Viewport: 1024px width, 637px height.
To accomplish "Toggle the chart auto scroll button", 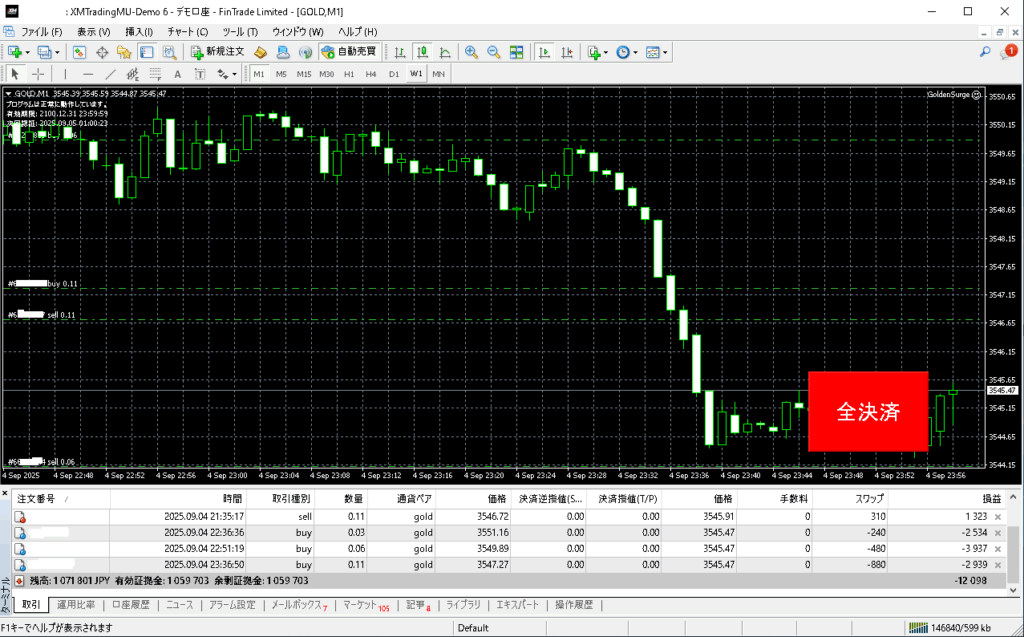I will pyautogui.click(x=545, y=52).
